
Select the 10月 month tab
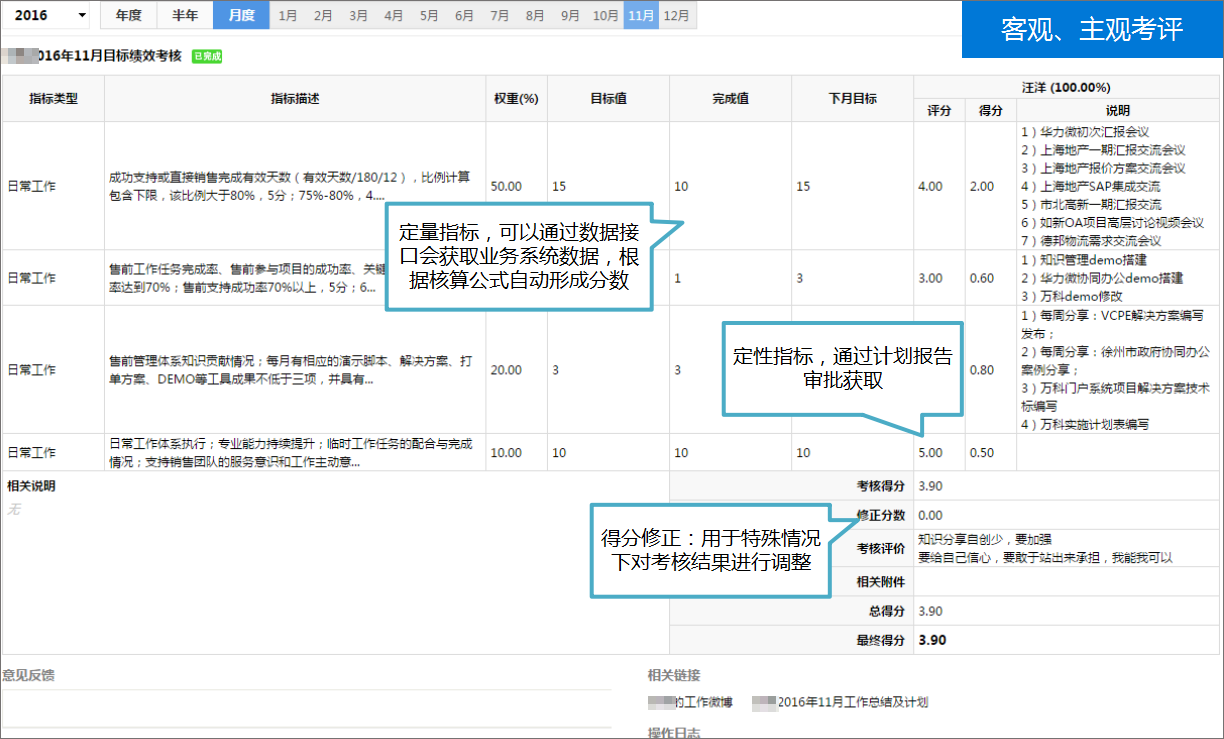pyautogui.click(x=605, y=15)
